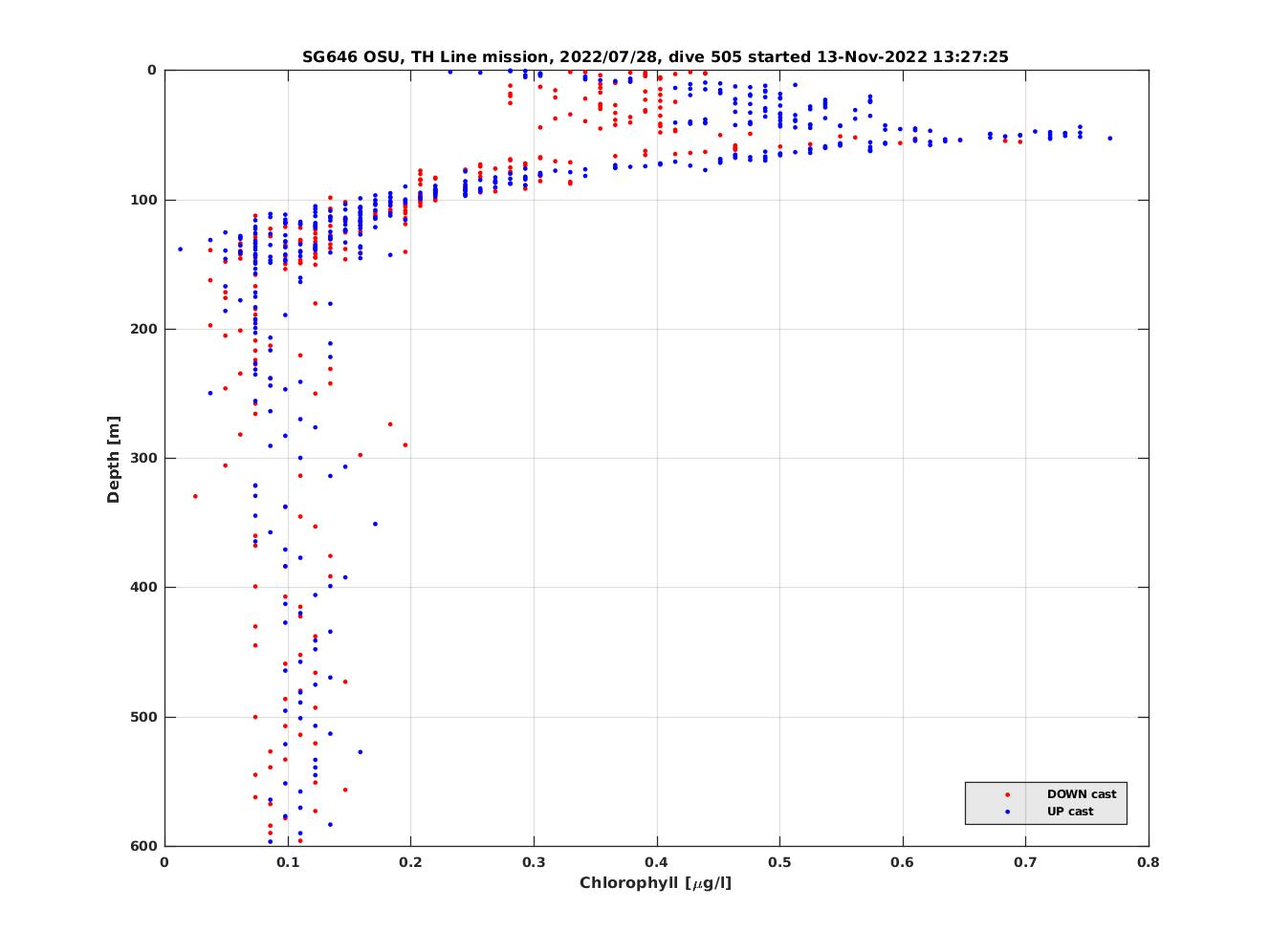Image resolution: width=1270 pixels, height=952 pixels.
Task: Click the 0.7 chlorophyll tick label
Action: [x=1026, y=861]
